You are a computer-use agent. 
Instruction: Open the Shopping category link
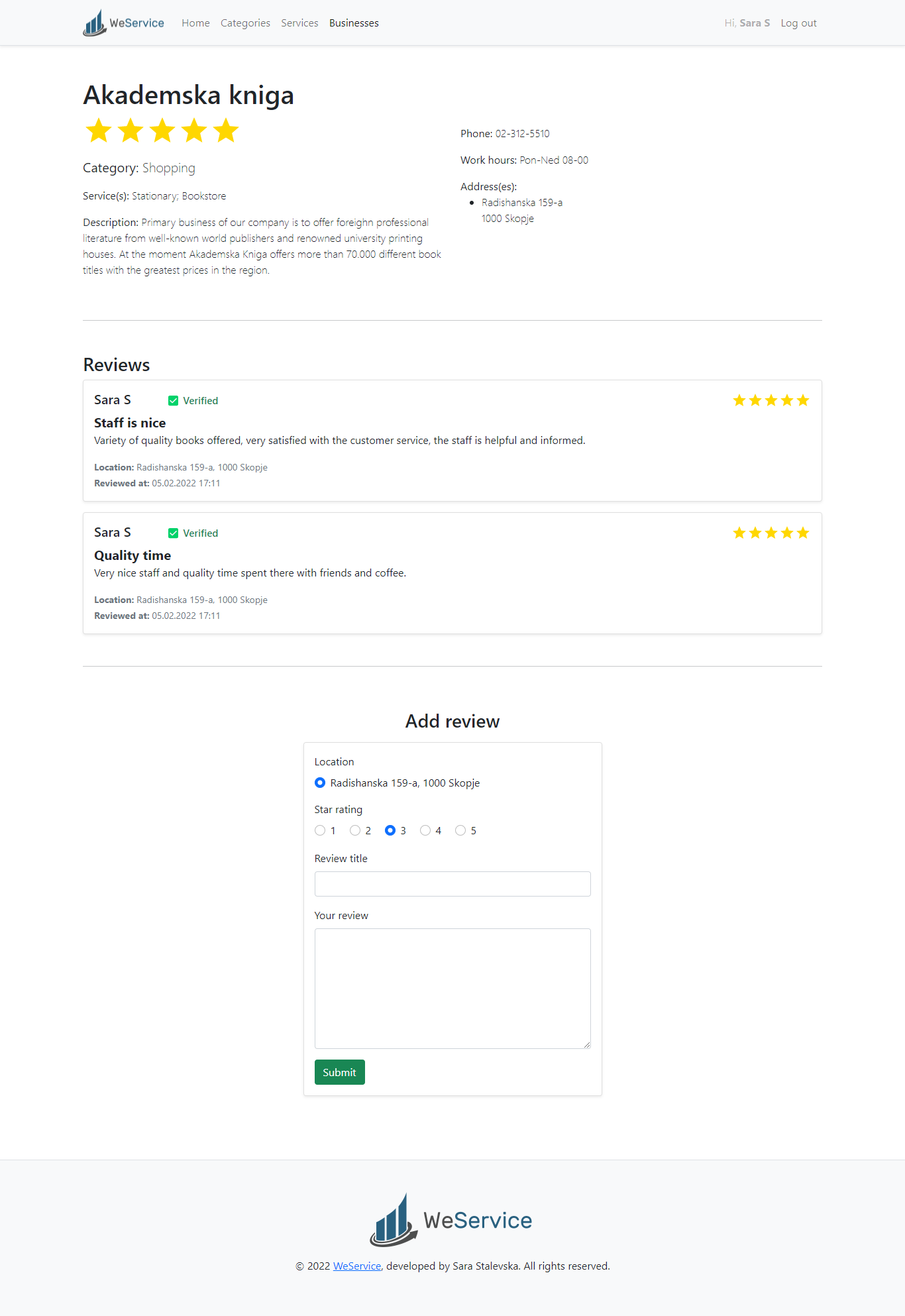tap(169, 168)
